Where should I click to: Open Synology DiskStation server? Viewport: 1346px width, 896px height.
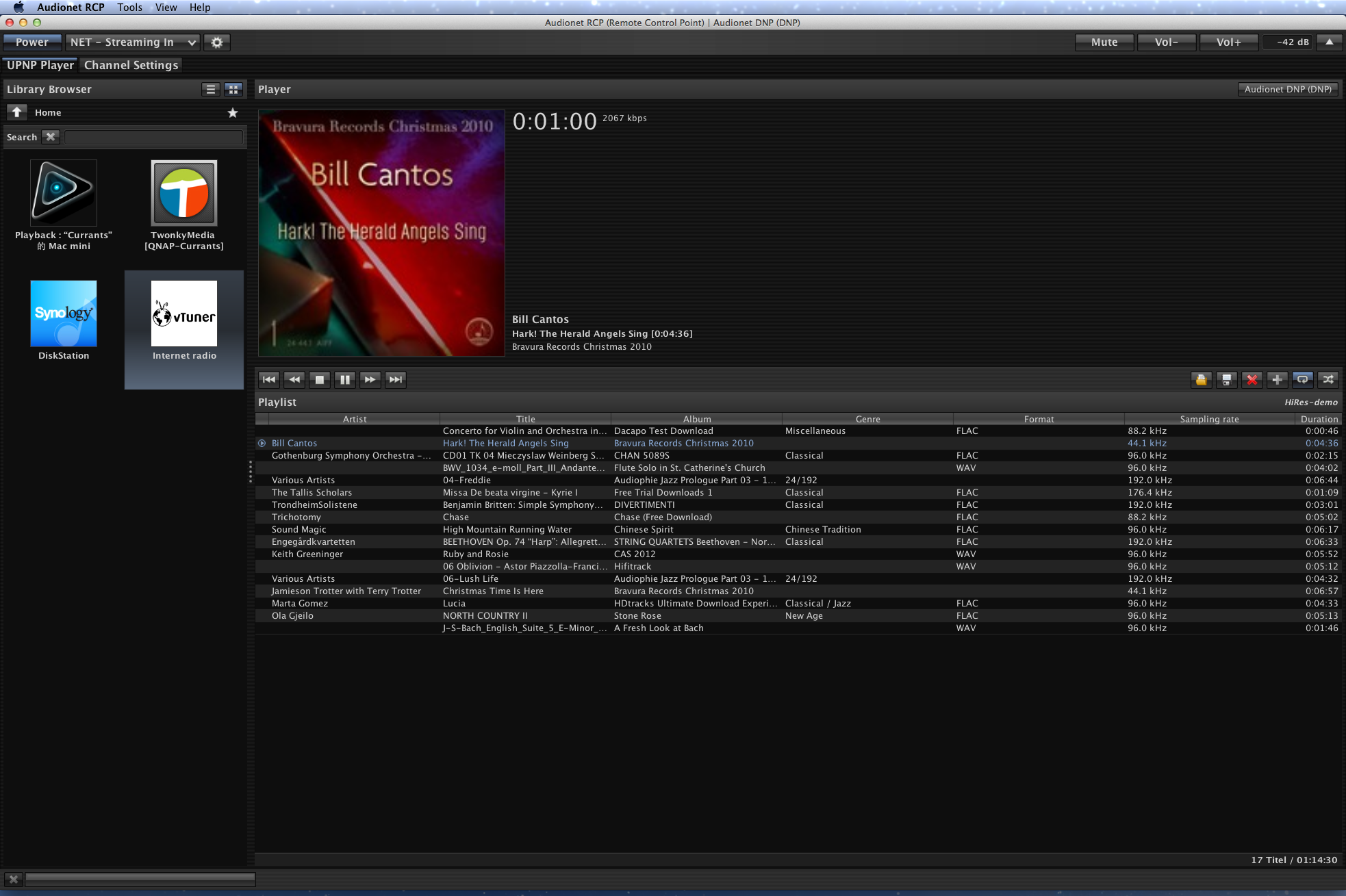[x=64, y=320]
